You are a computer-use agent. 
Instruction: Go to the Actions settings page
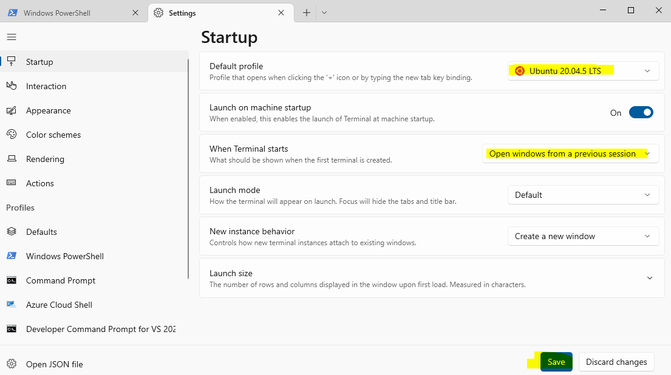[94, 183]
